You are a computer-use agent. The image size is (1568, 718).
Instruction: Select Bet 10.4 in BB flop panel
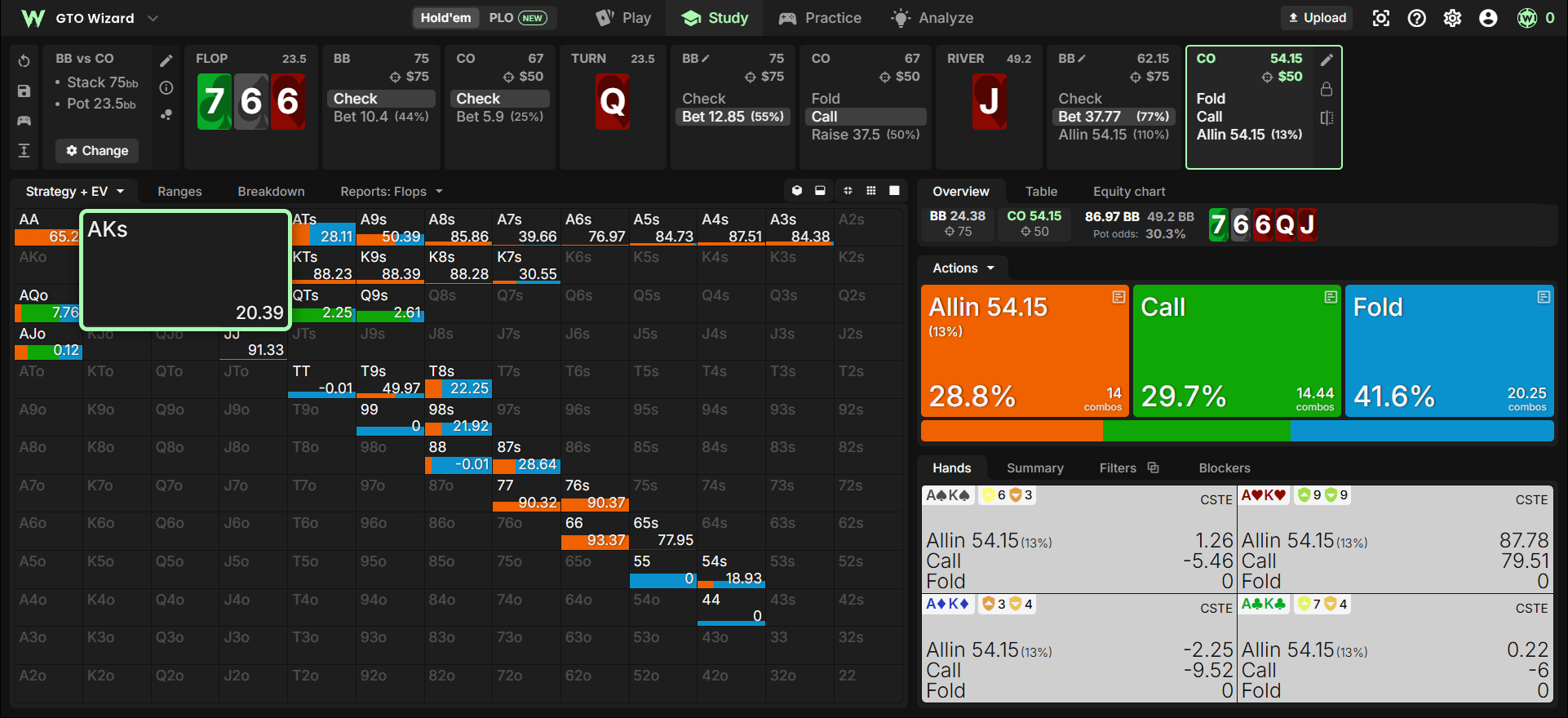pos(381,117)
